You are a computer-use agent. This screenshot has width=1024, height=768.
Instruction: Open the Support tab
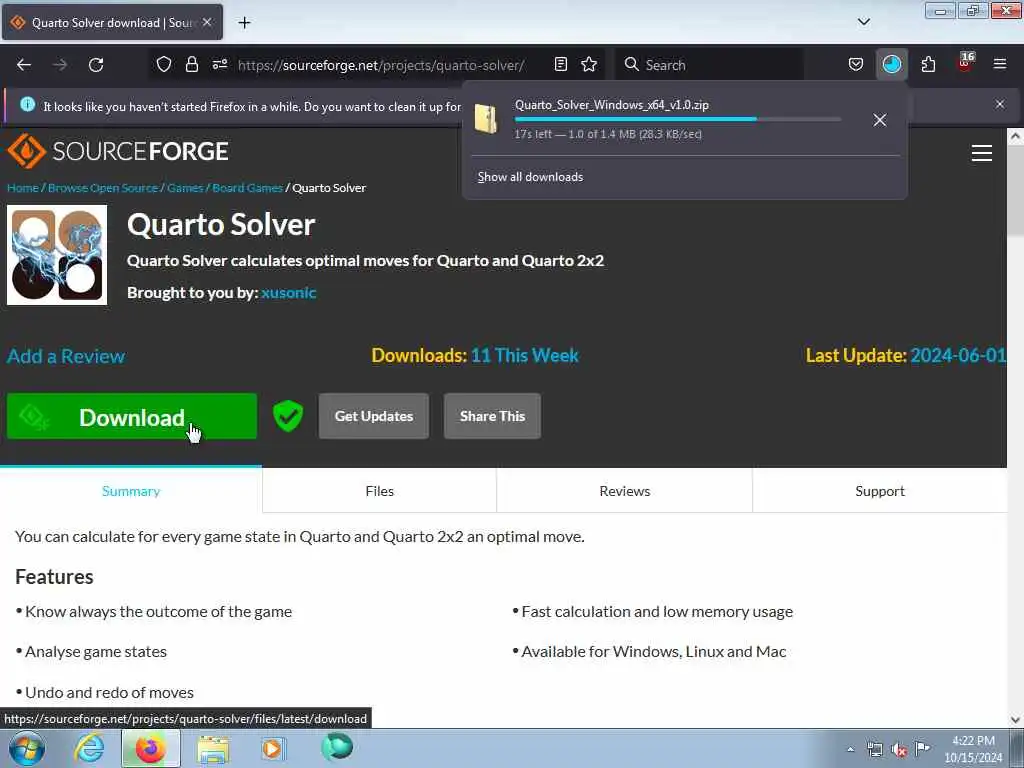[x=880, y=491]
